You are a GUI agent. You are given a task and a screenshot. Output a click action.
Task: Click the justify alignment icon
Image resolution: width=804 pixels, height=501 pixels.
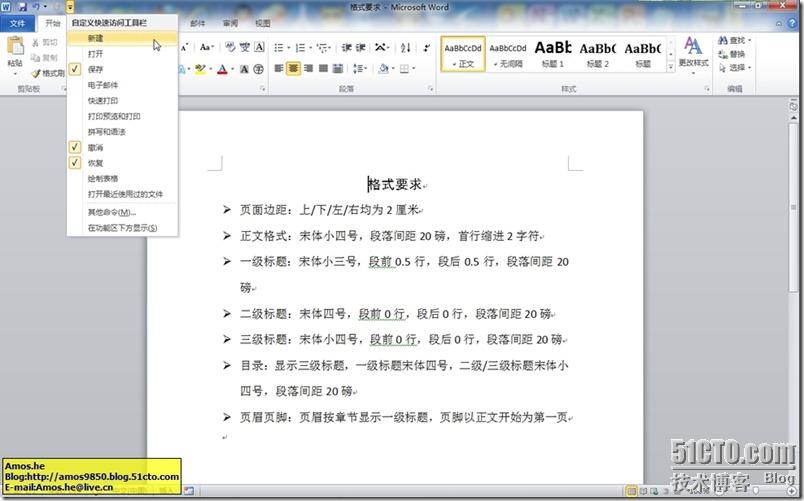tap(323, 68)
